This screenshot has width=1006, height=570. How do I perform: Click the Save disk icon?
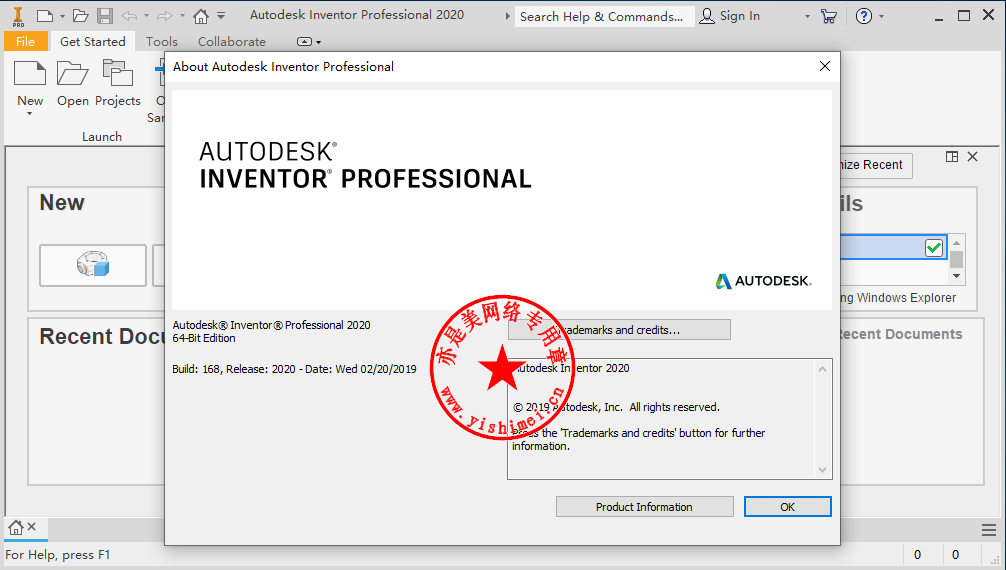click(105, 16)
